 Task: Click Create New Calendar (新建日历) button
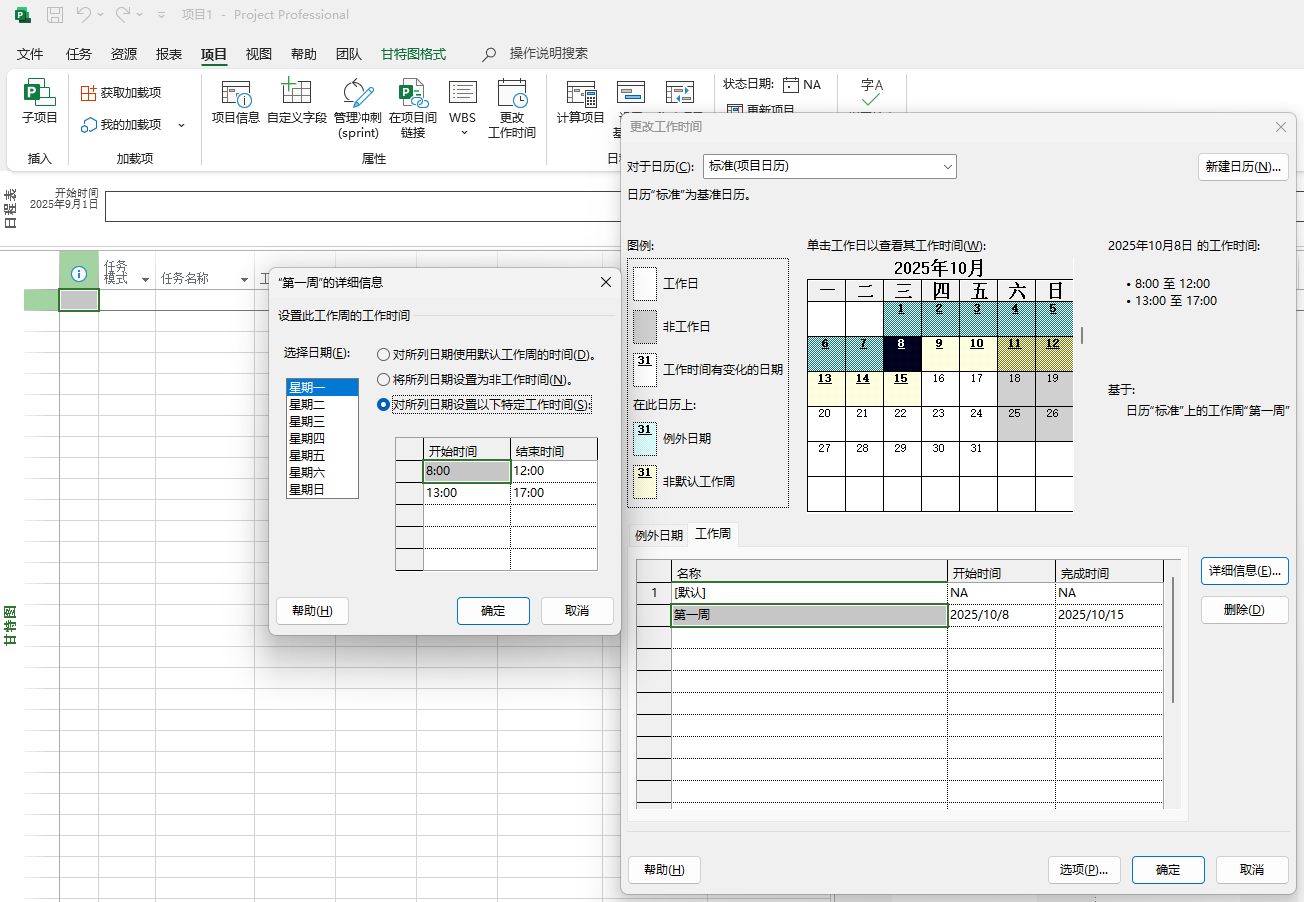coord(1243,167)
